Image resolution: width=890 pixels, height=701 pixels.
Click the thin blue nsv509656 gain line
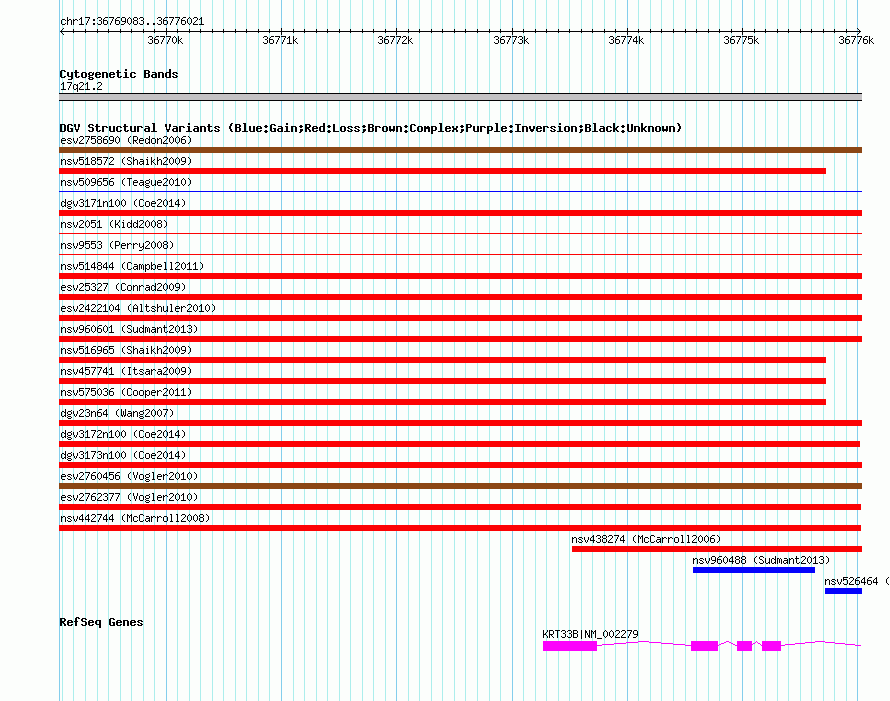point(460,192)
